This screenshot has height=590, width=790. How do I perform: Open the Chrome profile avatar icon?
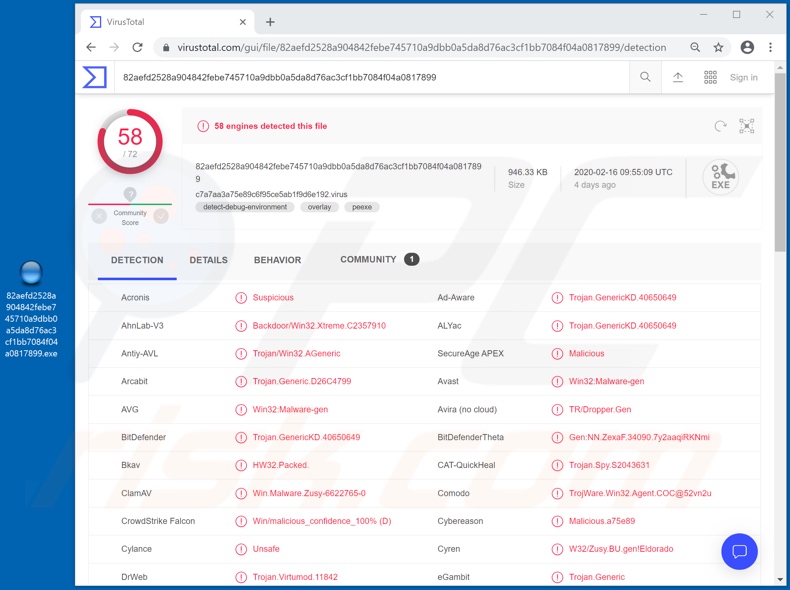[x=747, y=47]
